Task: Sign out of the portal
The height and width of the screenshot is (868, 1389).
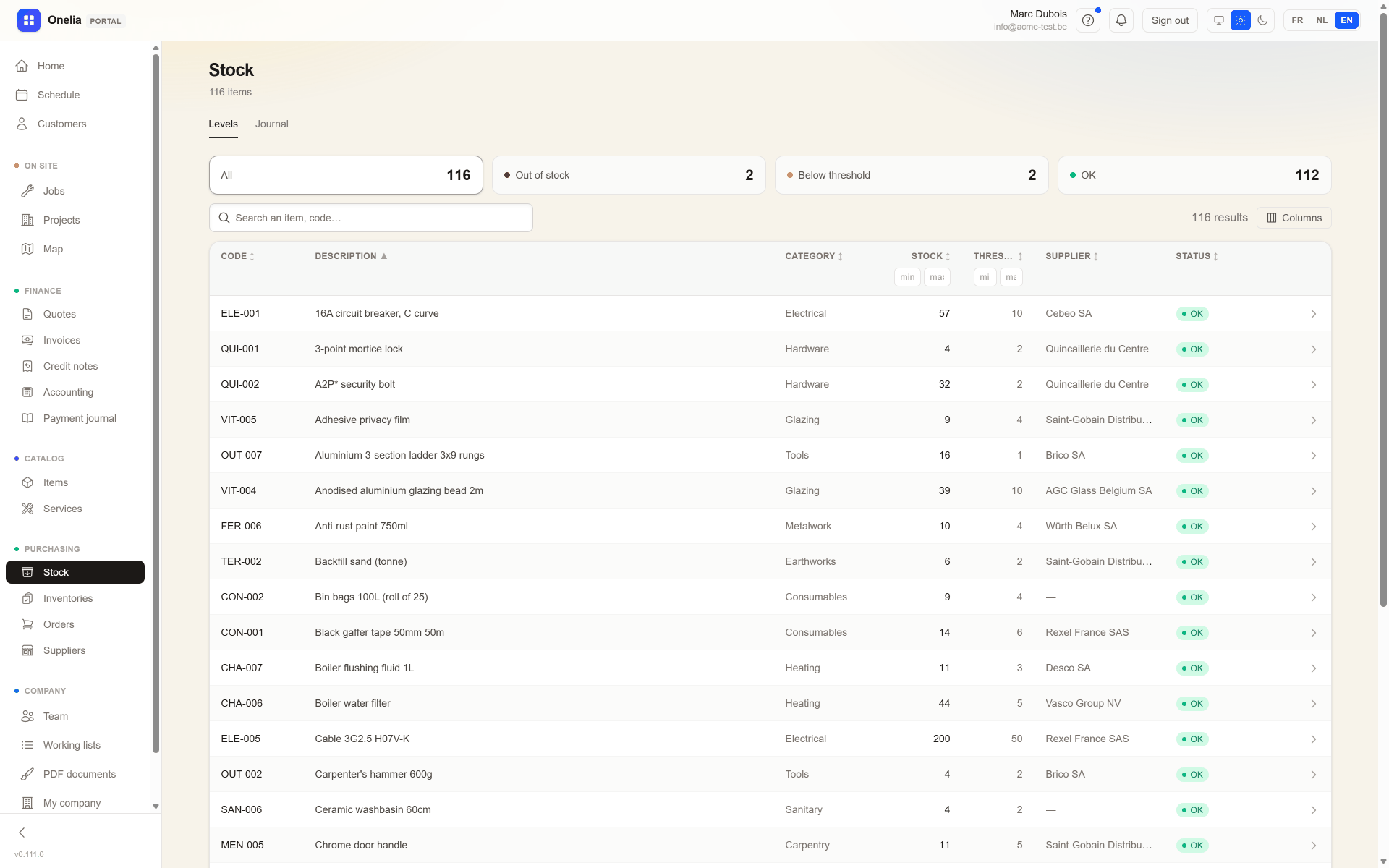Action: tap(1170, 20)
